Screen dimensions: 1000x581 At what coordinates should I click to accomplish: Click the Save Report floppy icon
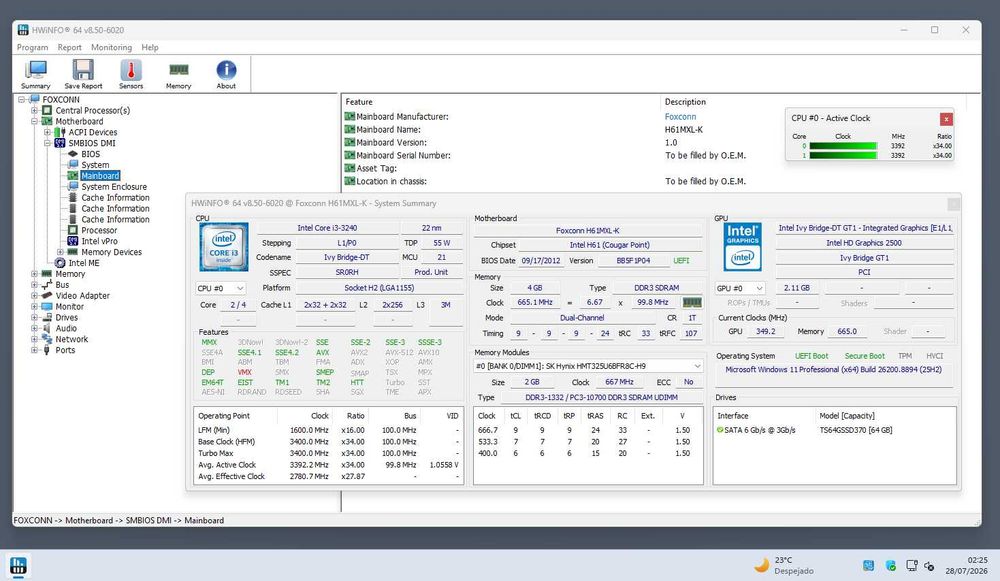pos(83,74)
